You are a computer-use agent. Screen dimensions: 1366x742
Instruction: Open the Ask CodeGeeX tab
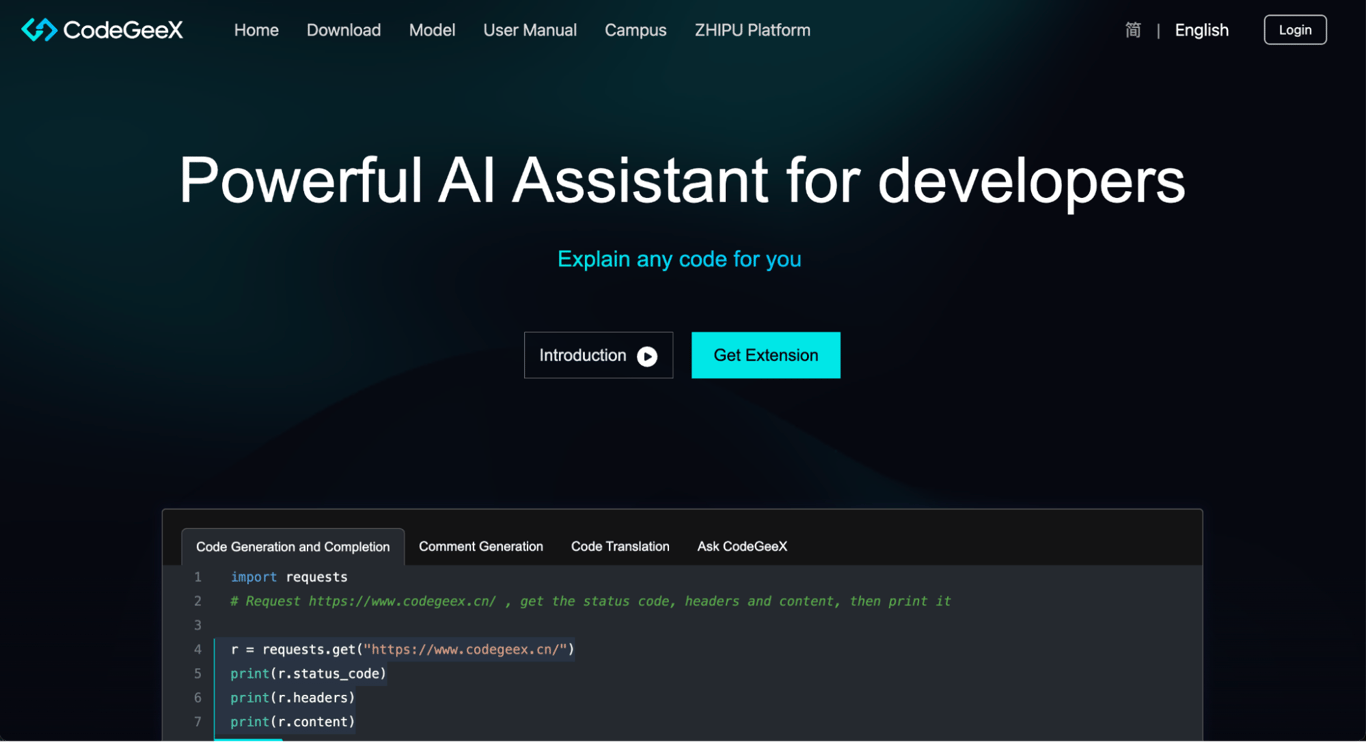point(742,546)
